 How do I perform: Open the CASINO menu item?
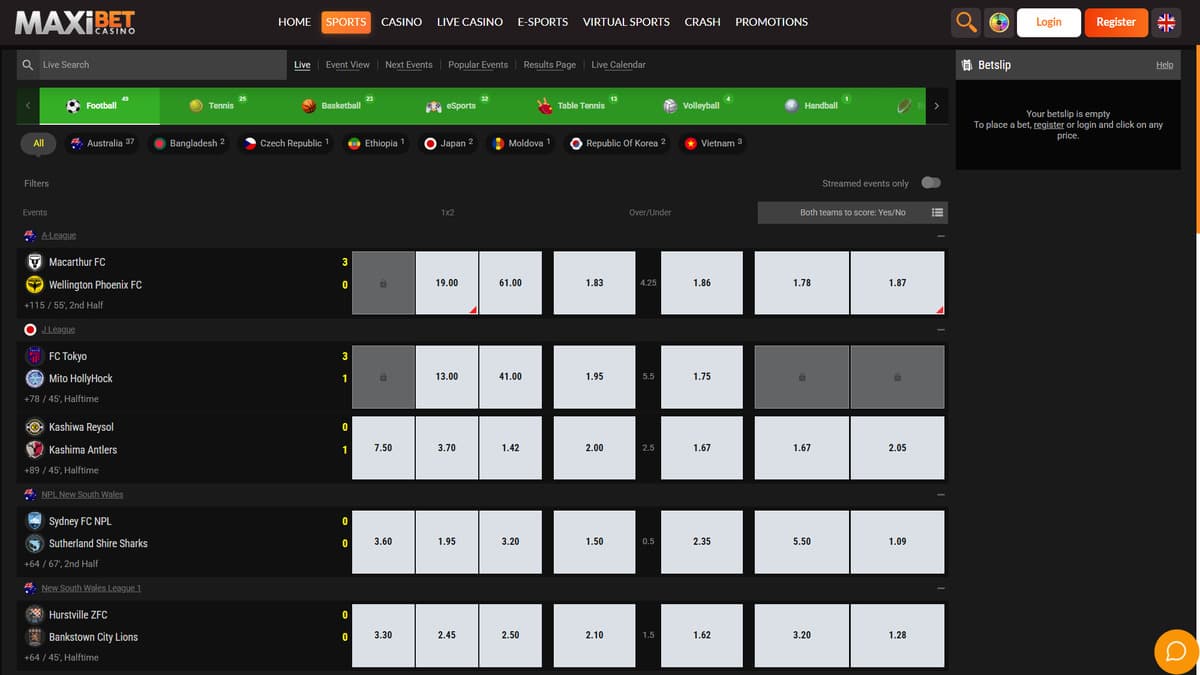coord(401,22)
